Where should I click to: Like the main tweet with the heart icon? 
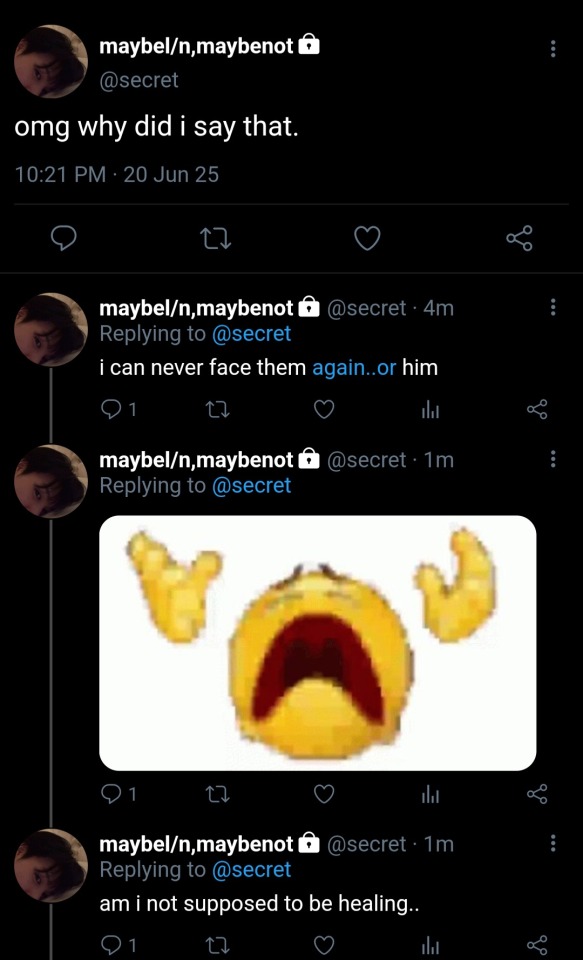368,238
